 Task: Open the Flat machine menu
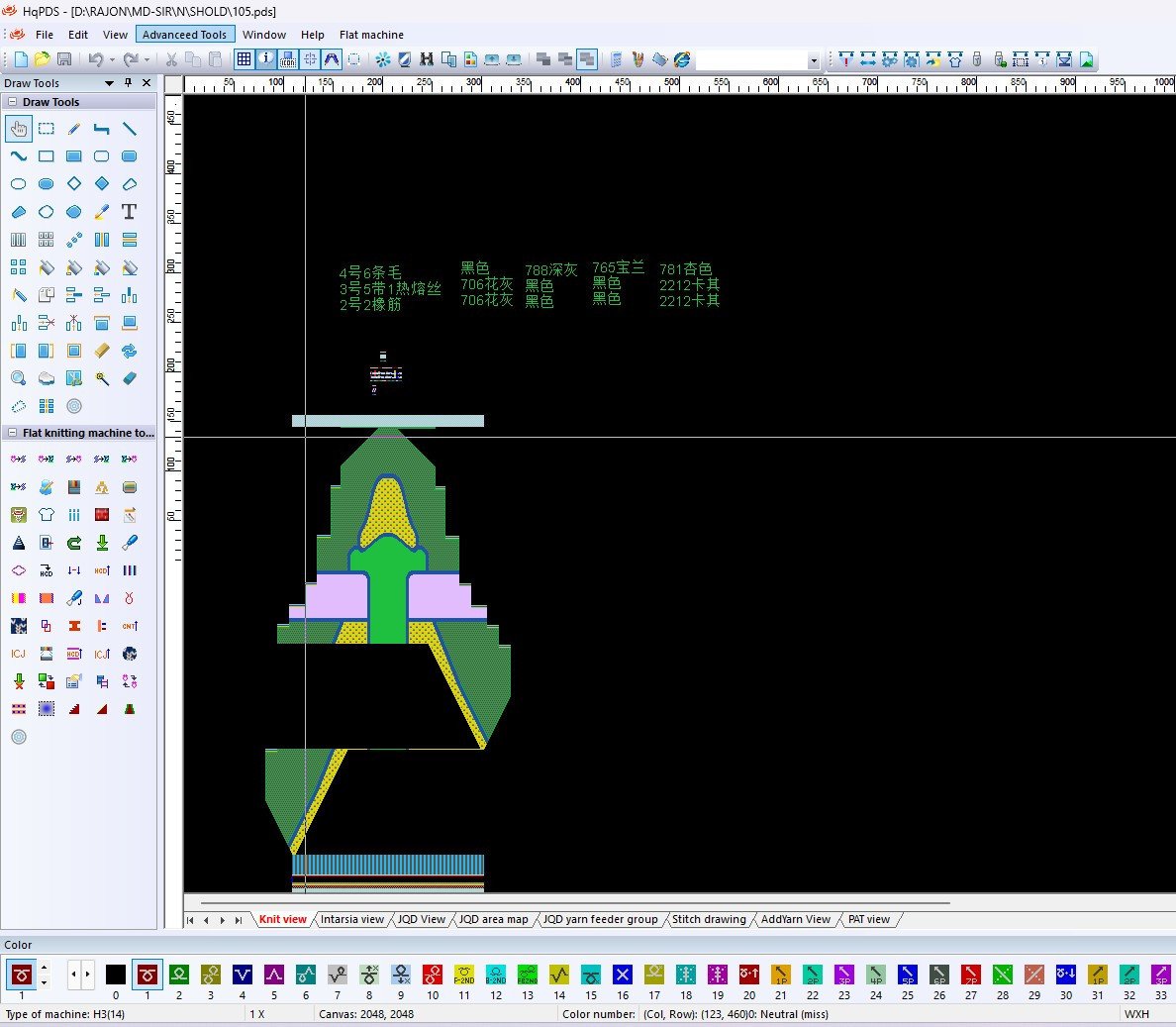point(371,35)
